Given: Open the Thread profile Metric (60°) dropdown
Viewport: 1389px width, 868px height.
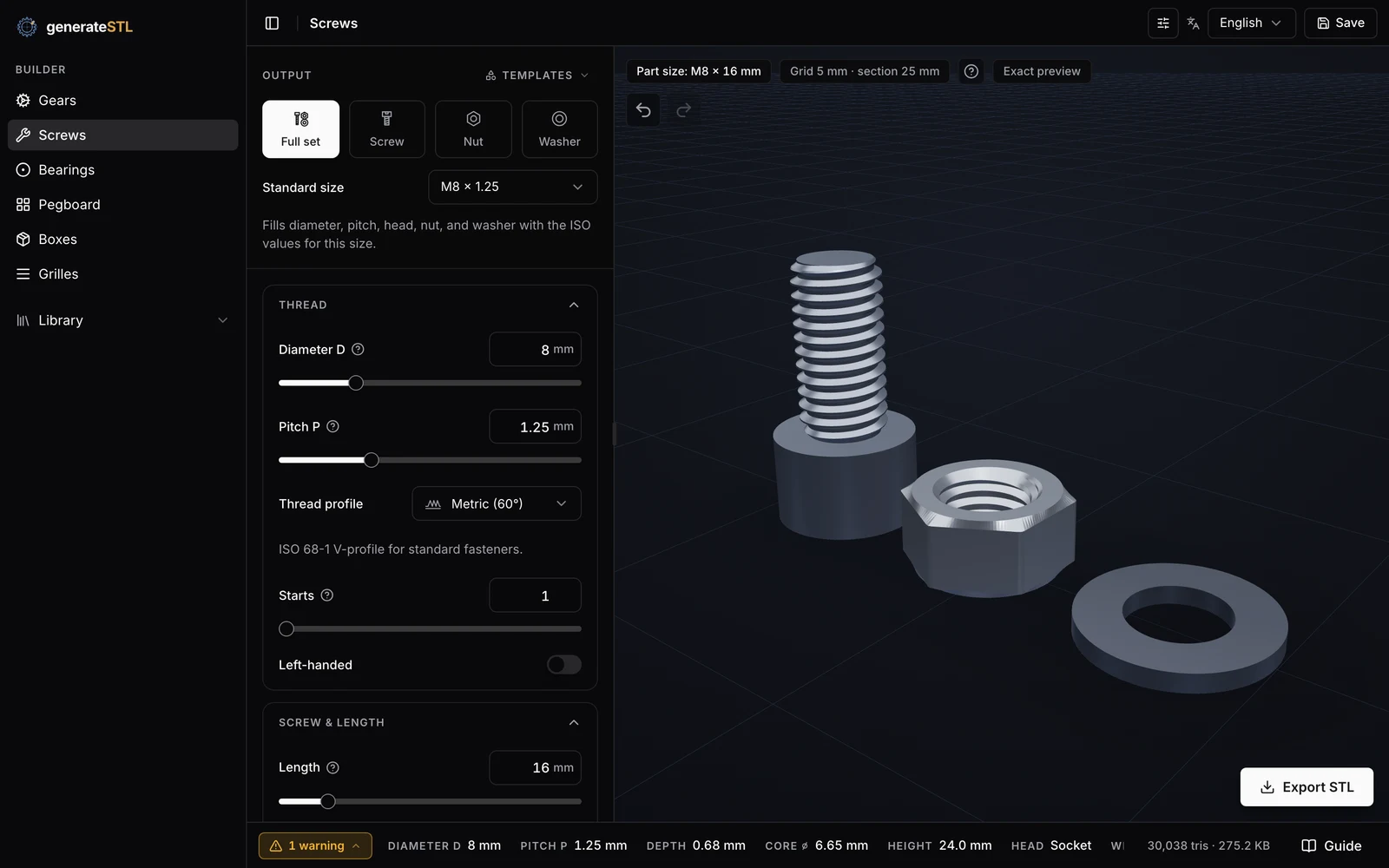Looking at the screenshot, I should coord(497,503).
